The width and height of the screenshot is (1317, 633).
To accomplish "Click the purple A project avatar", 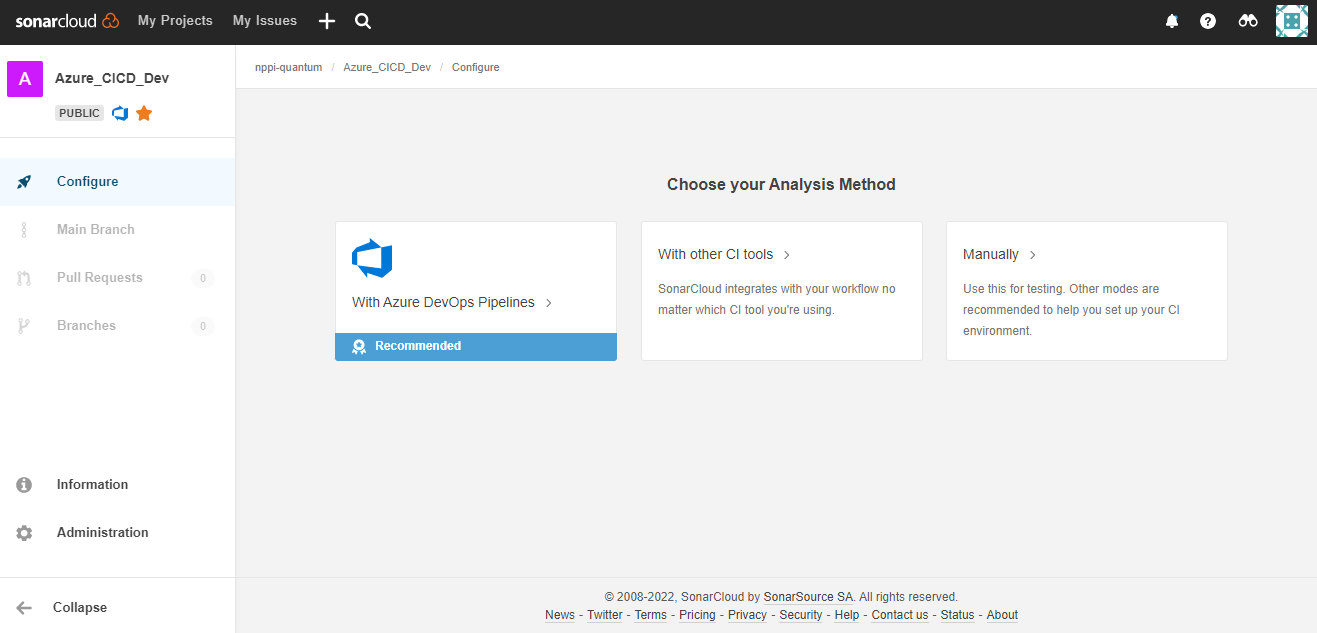I will (25, 79).
